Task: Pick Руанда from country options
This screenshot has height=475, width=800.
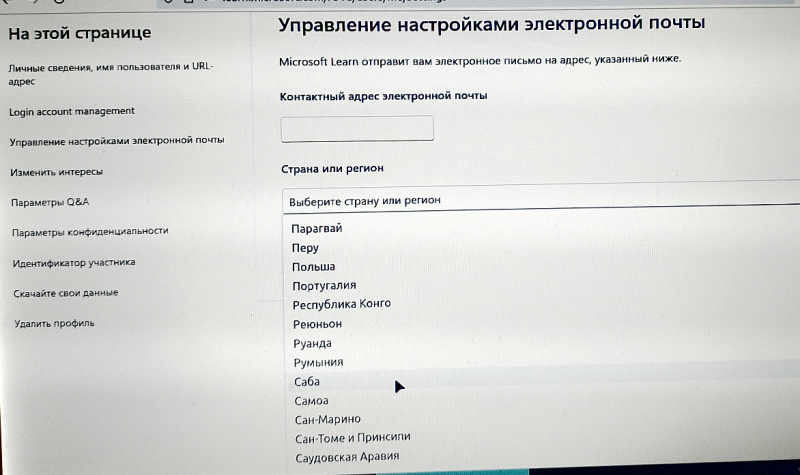Action: click(x=312, y=343)
